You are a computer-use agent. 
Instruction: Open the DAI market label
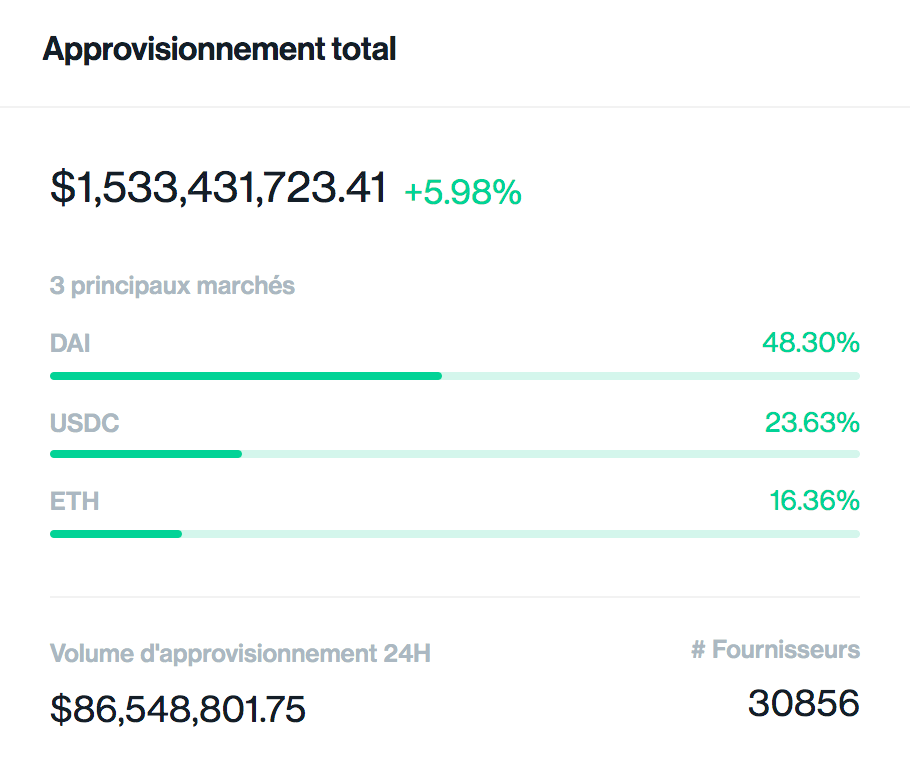[70, 344]
